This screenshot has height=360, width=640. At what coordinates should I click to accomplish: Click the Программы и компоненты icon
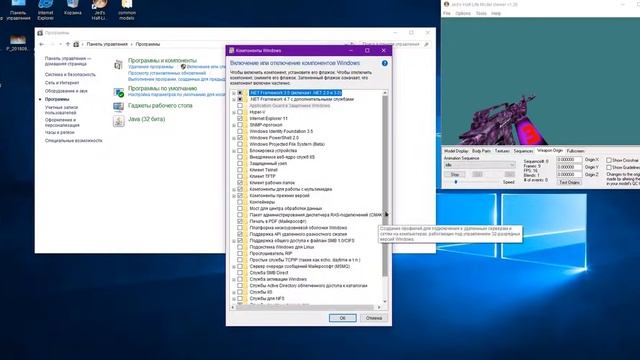tap(118, 64)
